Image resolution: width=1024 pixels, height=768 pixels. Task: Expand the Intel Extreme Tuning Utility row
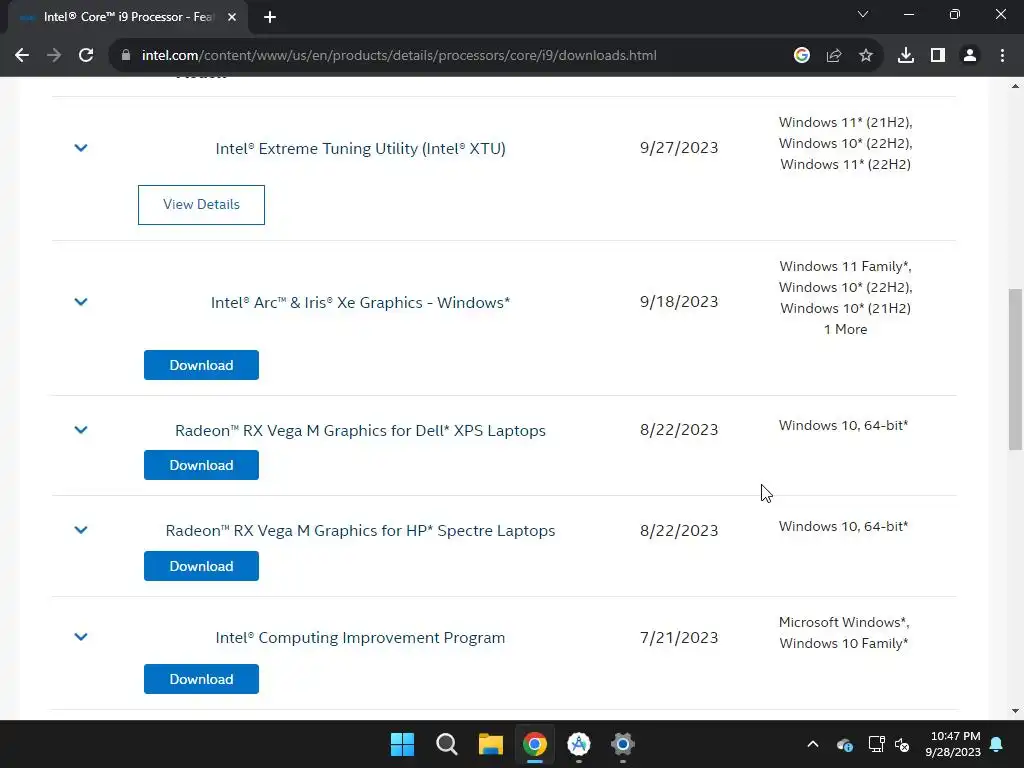81,148
